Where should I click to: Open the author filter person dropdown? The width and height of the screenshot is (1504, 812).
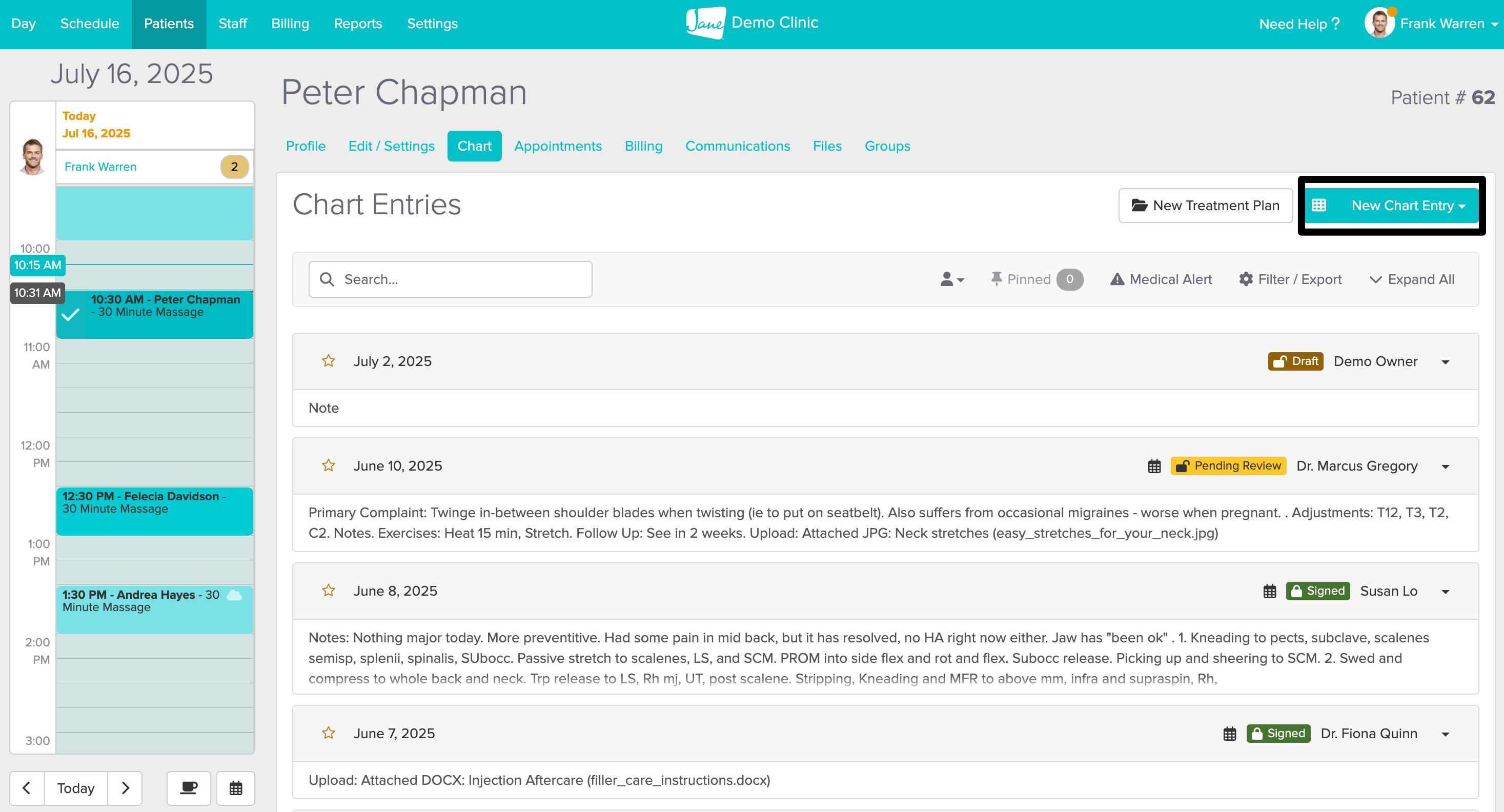pos(952,279)
